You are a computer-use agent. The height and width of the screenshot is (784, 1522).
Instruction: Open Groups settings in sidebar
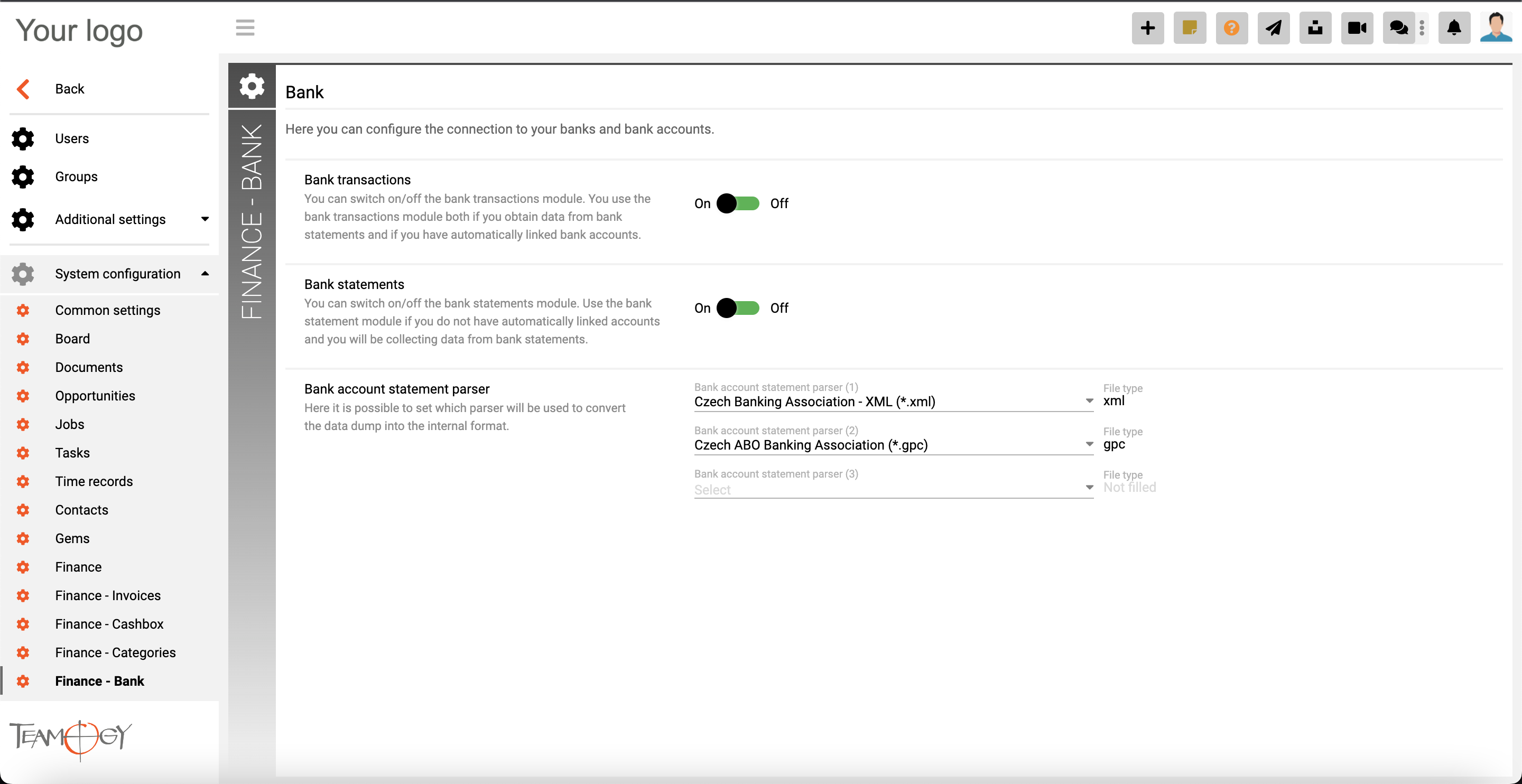pyautogui.click(x=76, y=176)
